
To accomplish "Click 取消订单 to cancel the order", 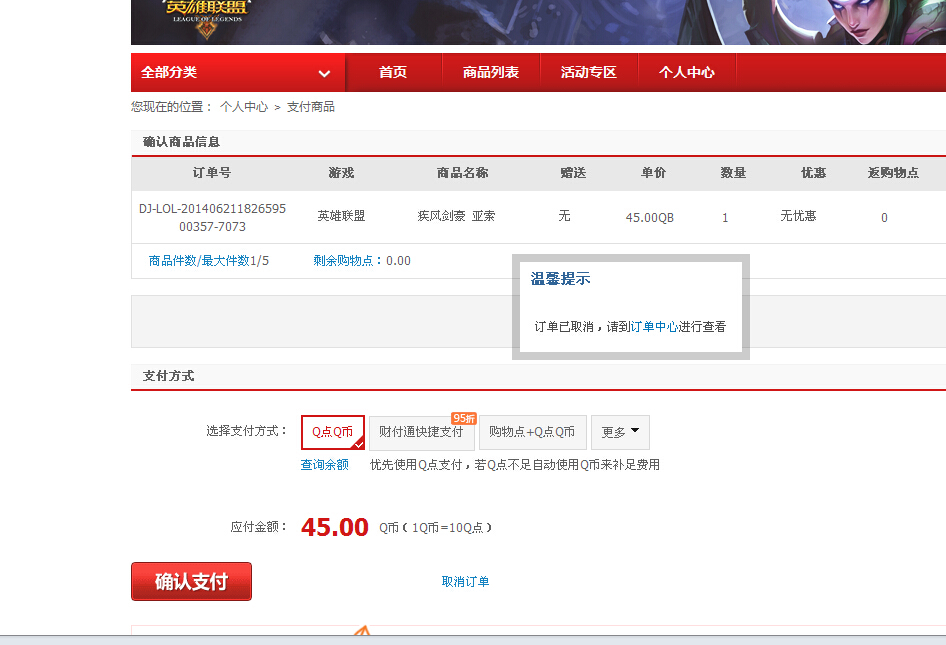I will (465, 582).
